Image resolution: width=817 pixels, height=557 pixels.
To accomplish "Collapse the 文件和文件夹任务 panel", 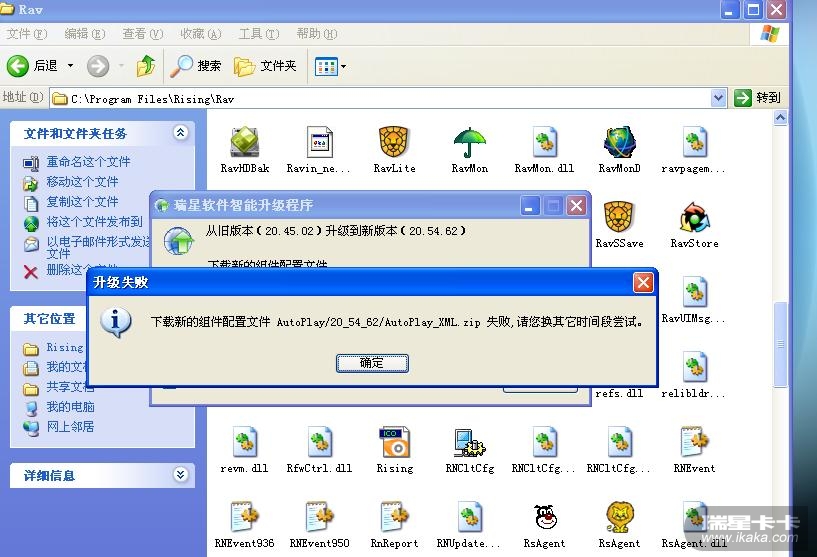I will (180, 133).
